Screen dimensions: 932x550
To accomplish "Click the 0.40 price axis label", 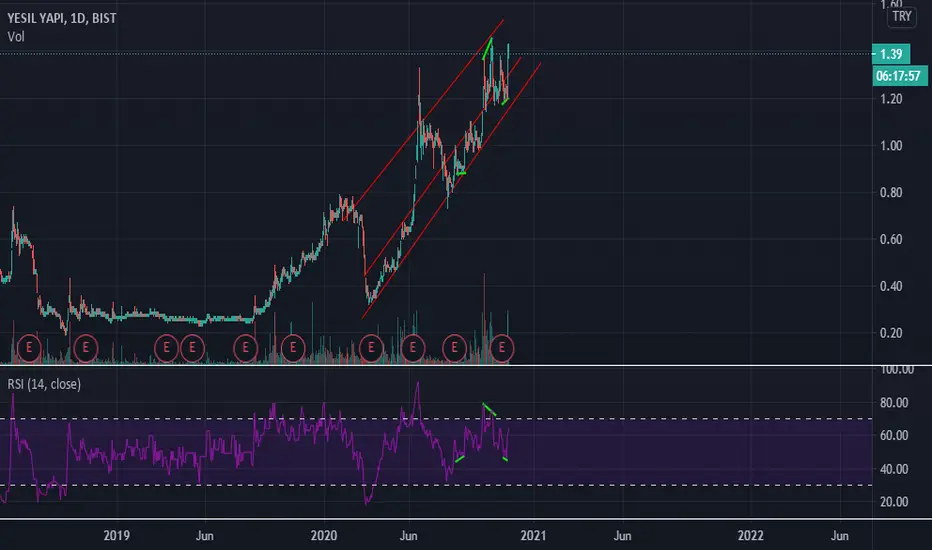I will click(x=891, y=286).
